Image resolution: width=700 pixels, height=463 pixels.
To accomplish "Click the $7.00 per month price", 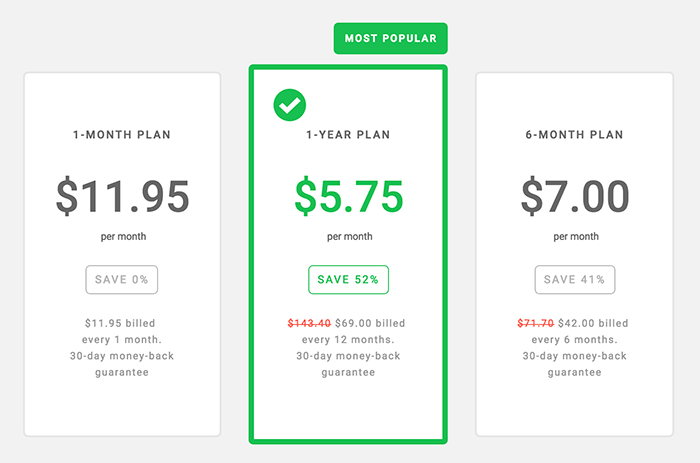I will pos(575,196).
